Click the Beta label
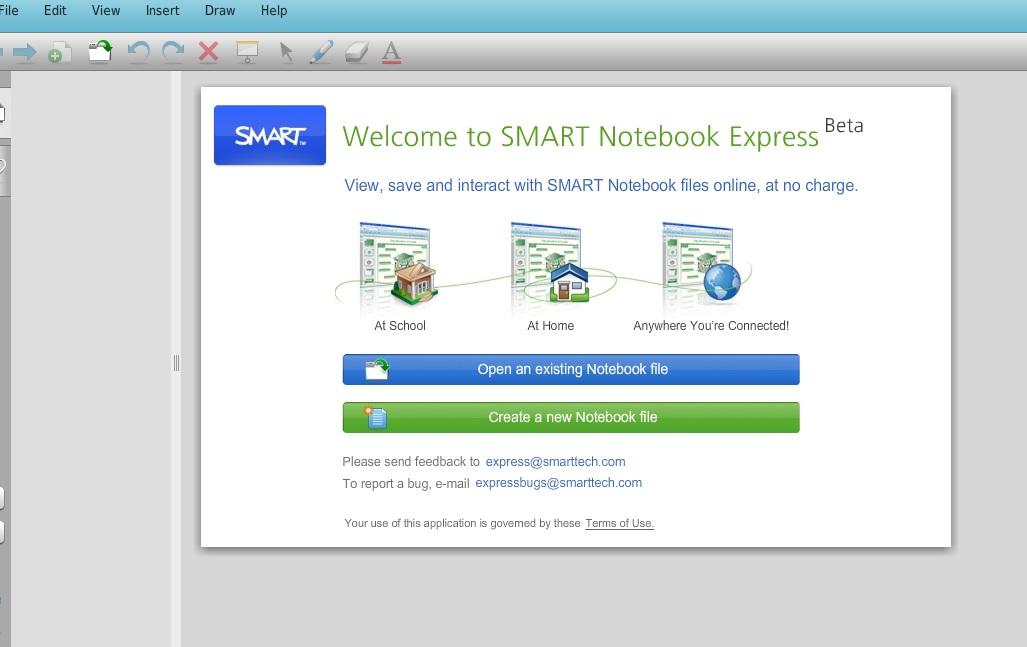The image size is (1027, 647). (844, 125)
